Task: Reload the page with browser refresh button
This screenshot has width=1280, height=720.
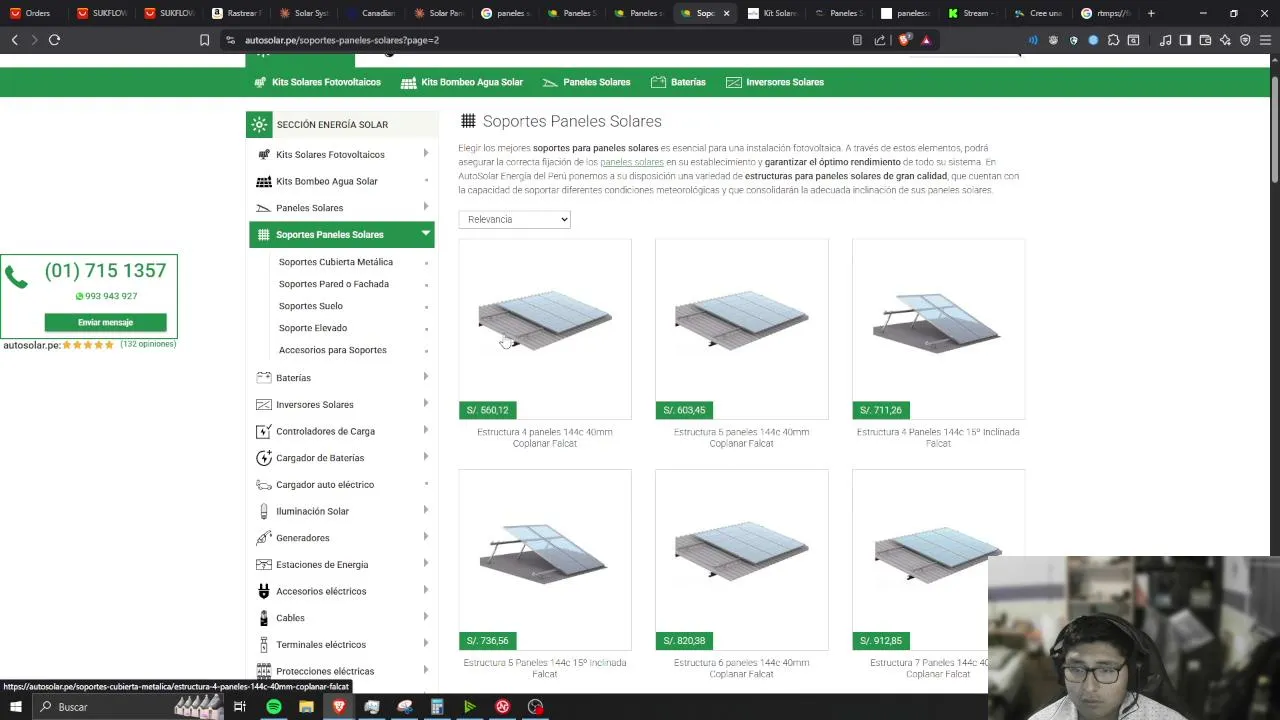Action: (x=54, y=40)
